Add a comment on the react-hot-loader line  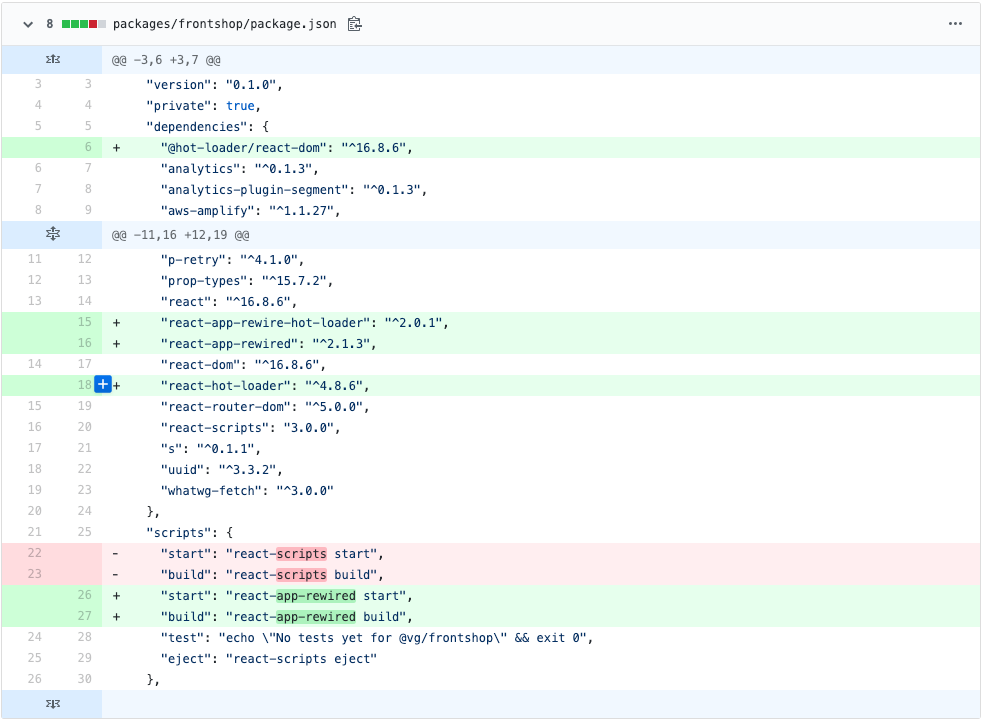[x=103, y=384]
